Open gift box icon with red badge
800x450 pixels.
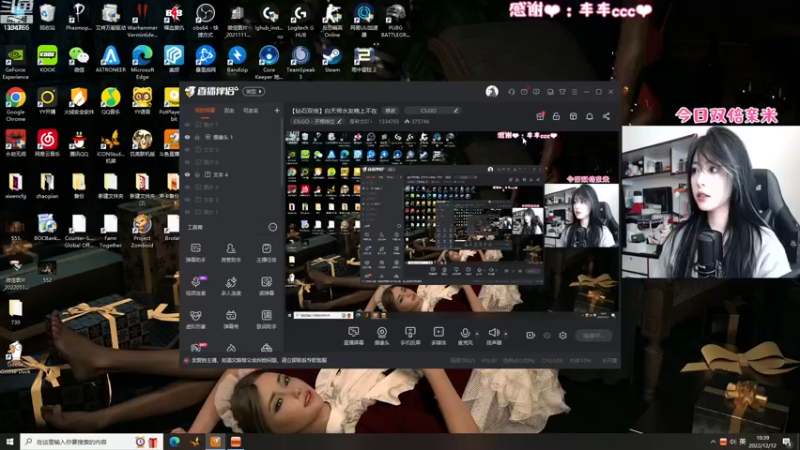pos(540,116)
